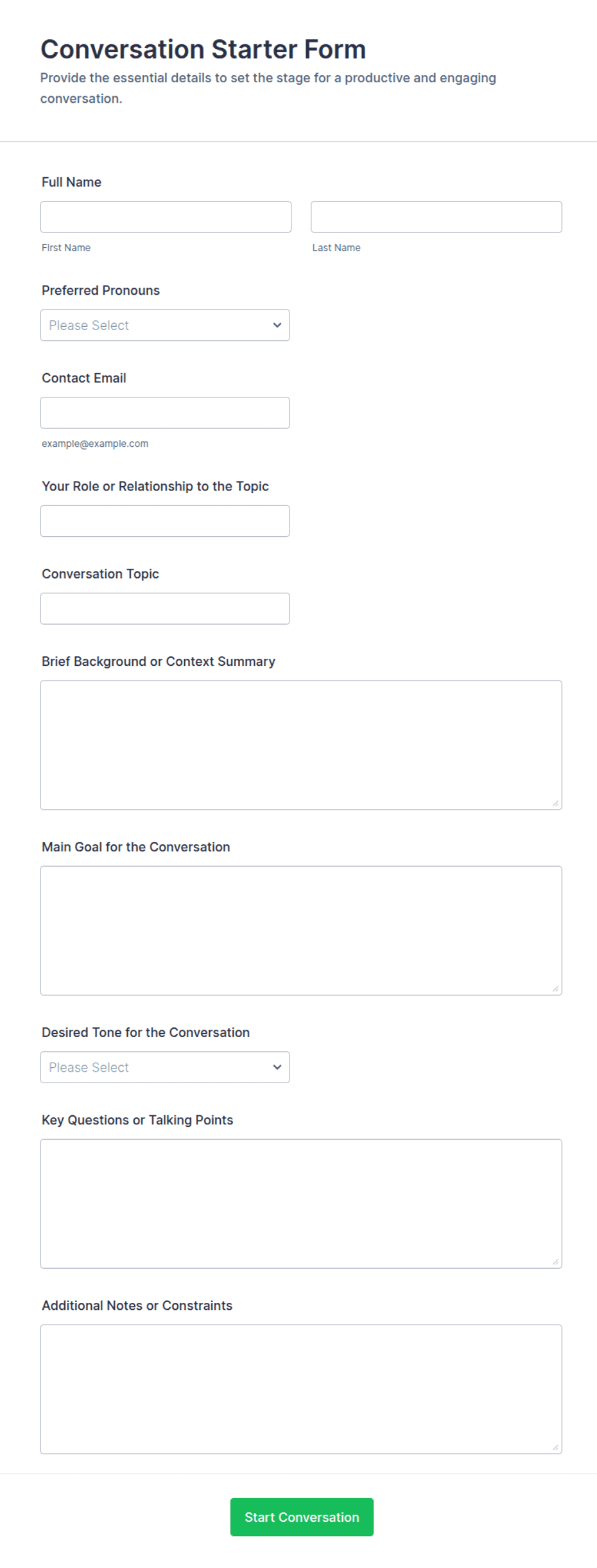
Task: Click the Additional Notes or Constraints textarea
Action: 301,1389
